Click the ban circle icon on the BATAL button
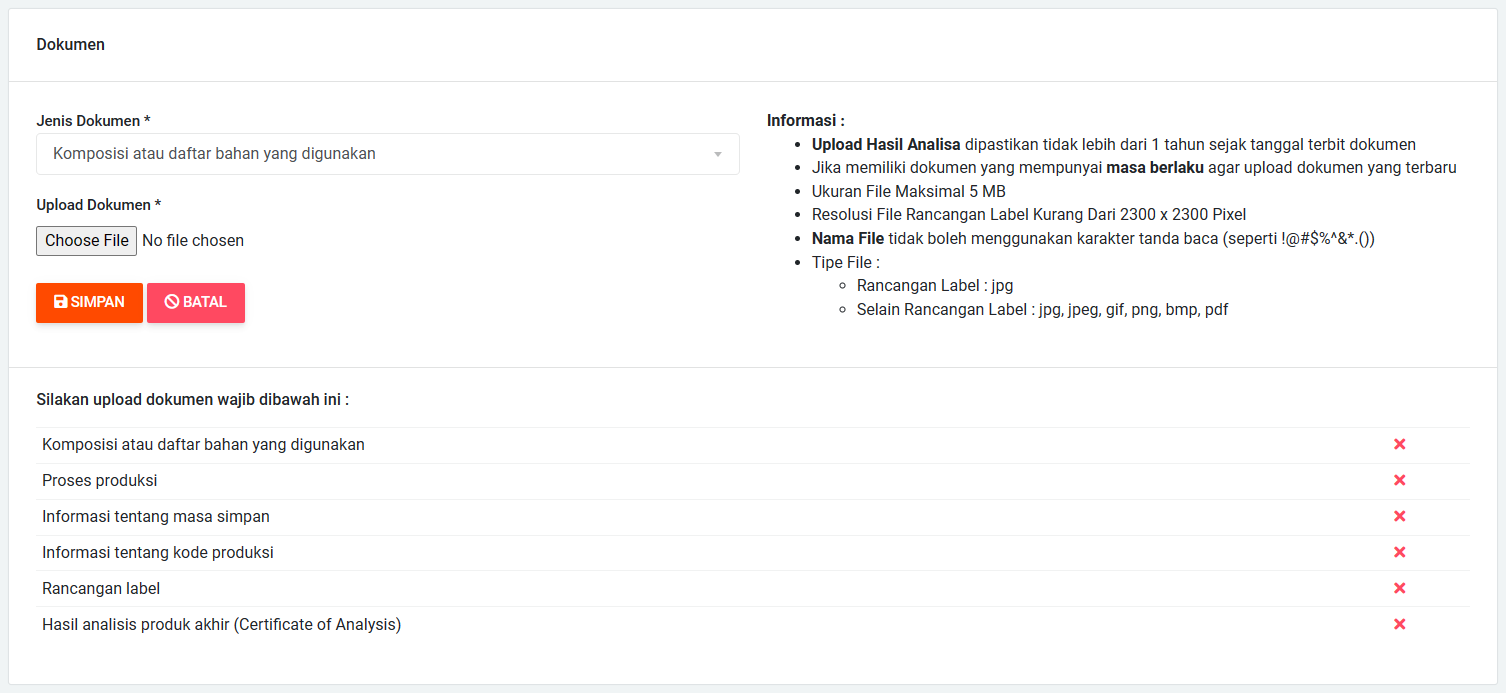This screenshot has width=1506, height=693. tap(171, 302)
